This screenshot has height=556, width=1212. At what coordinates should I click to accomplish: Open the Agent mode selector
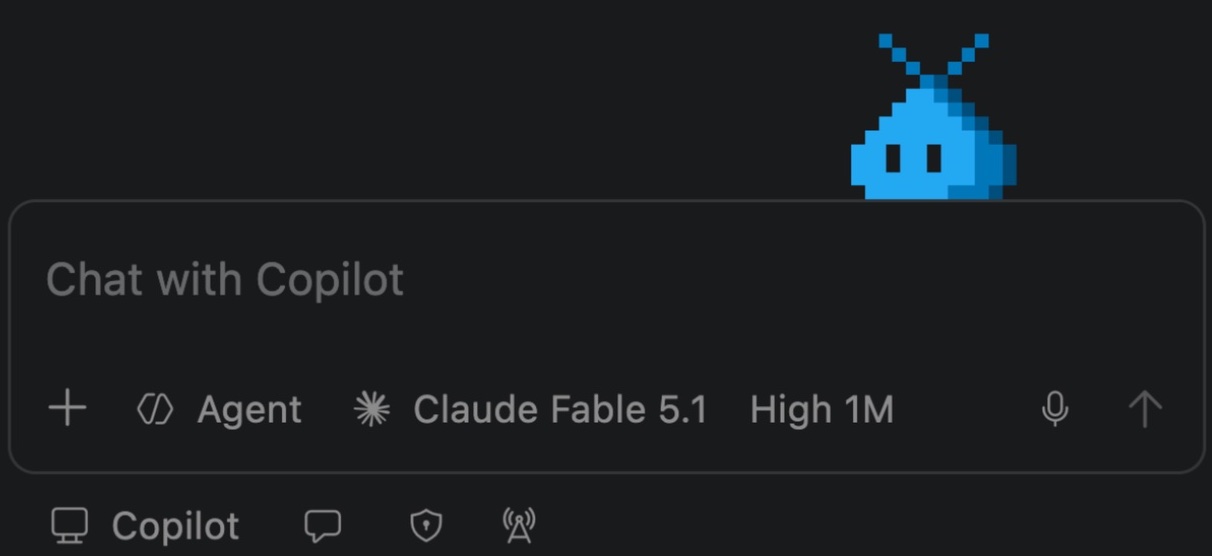tap(219, 409)
